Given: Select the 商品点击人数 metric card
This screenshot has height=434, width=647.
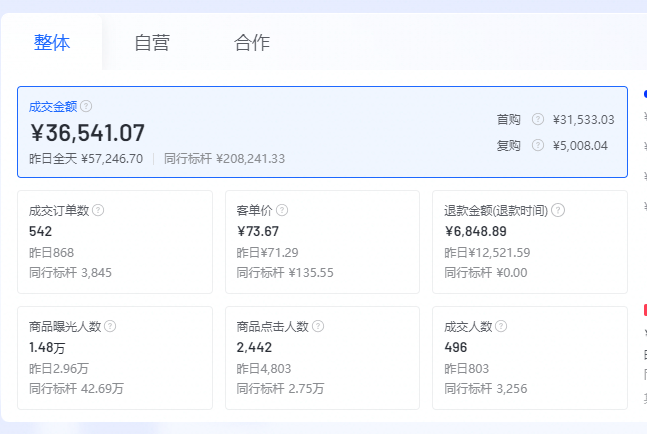Looking at the screenshot, I should tap(322, 358).
